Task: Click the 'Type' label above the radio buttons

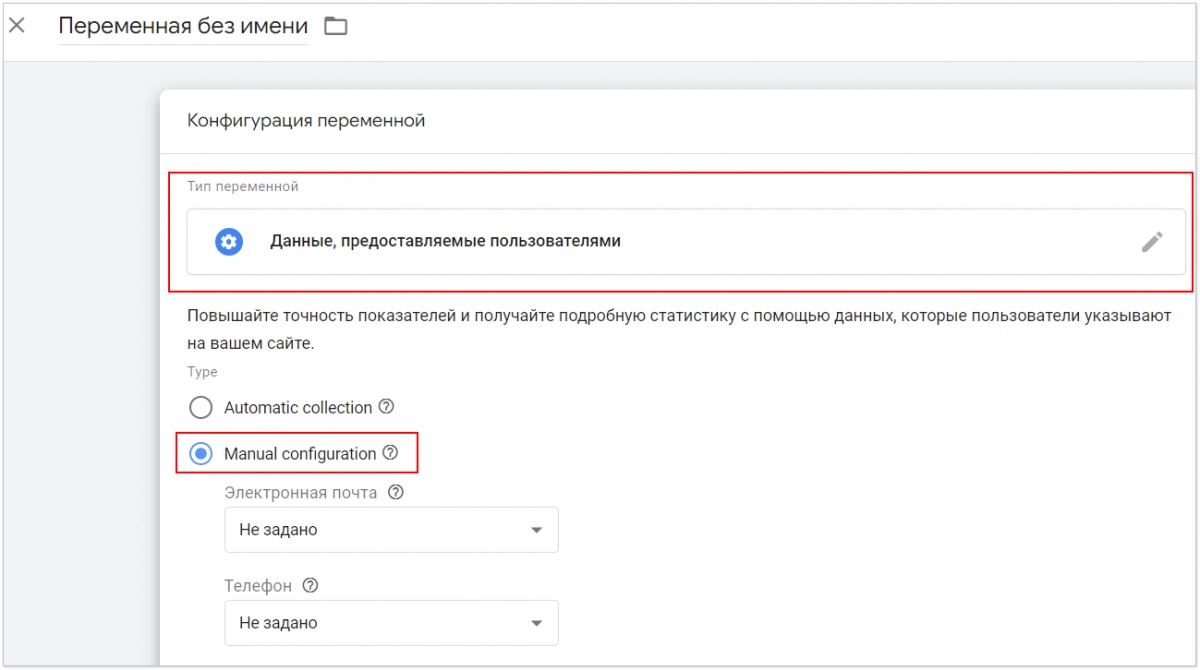Action: tap(202, 372)
